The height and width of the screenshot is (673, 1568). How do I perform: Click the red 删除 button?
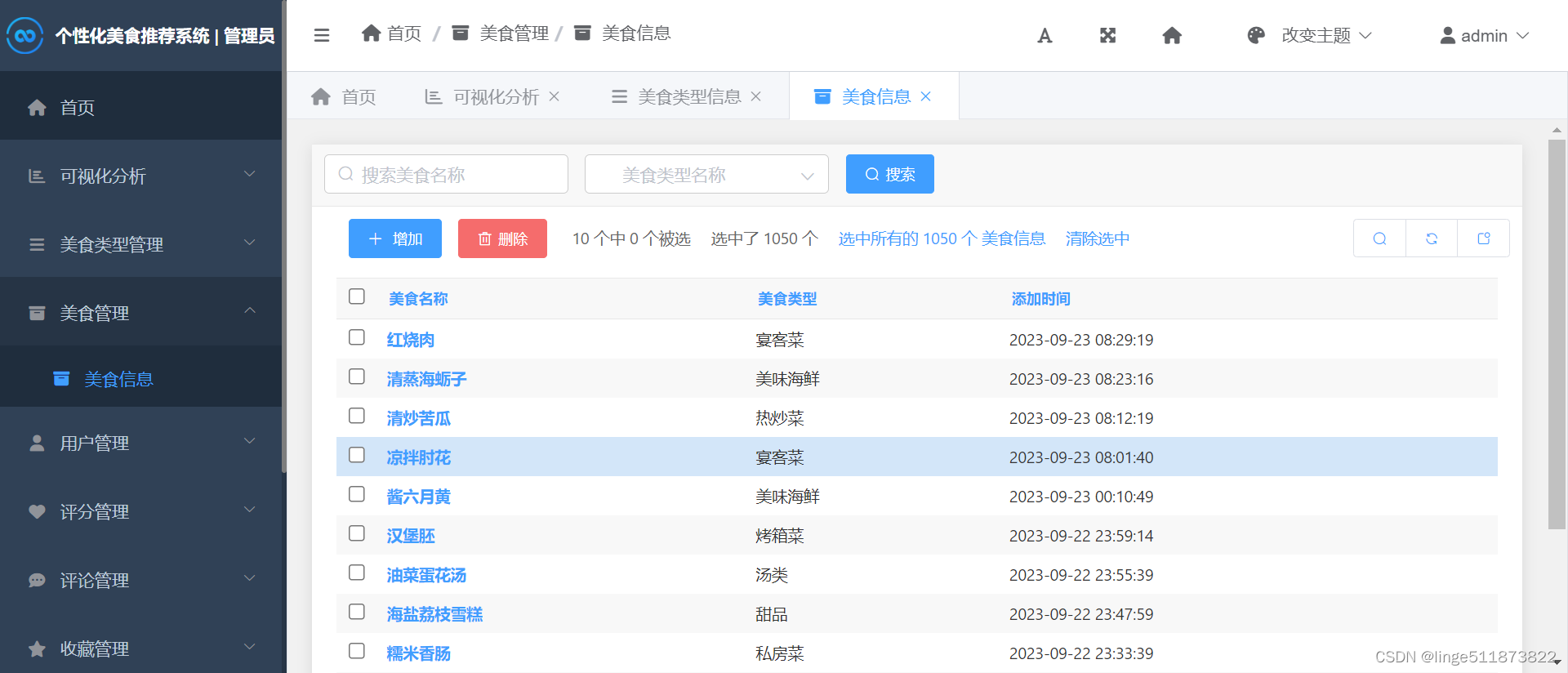pyautogui.click(x=502, y=238)
